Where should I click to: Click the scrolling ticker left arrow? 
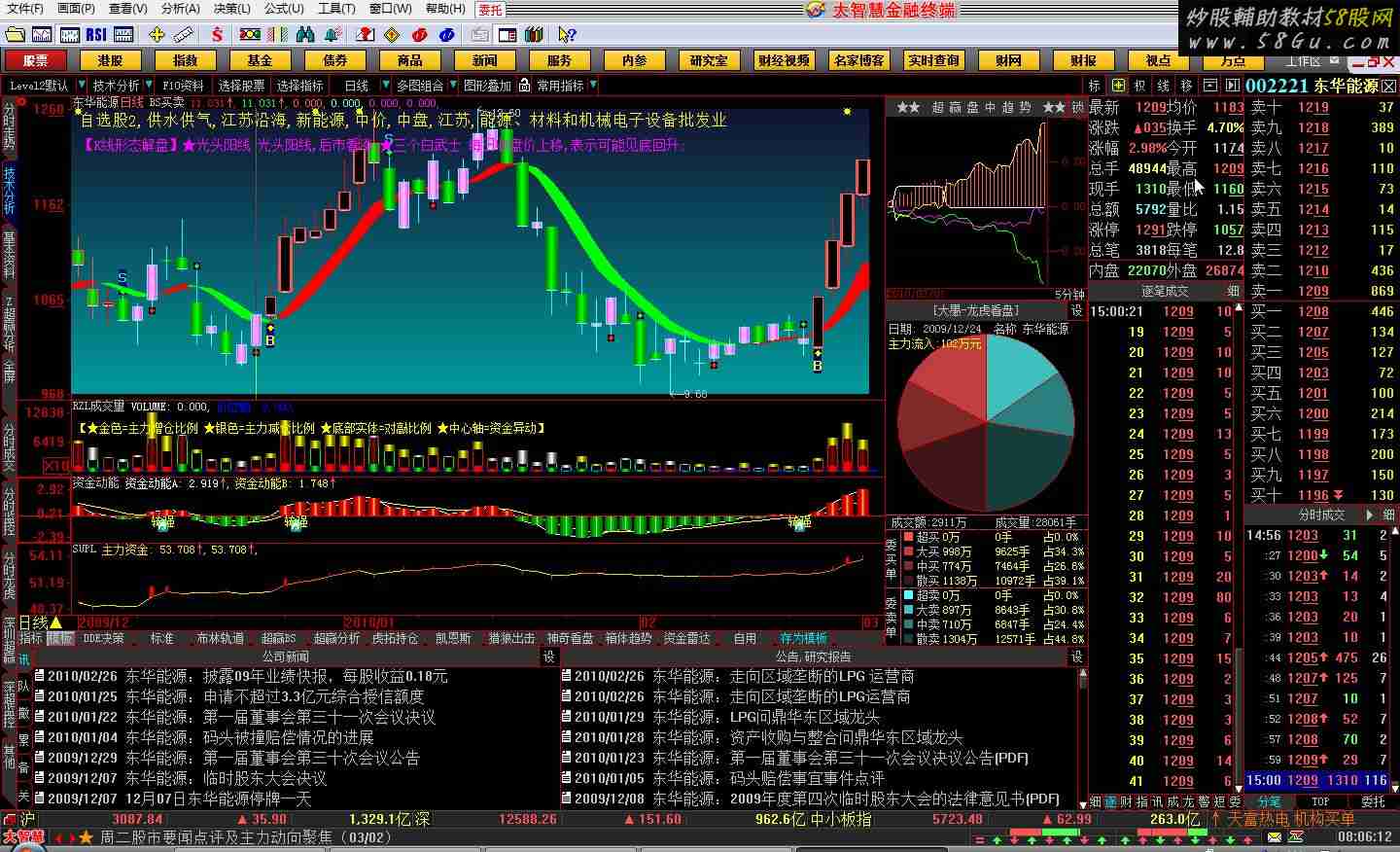pyautogui.click(x=58, y=837)
